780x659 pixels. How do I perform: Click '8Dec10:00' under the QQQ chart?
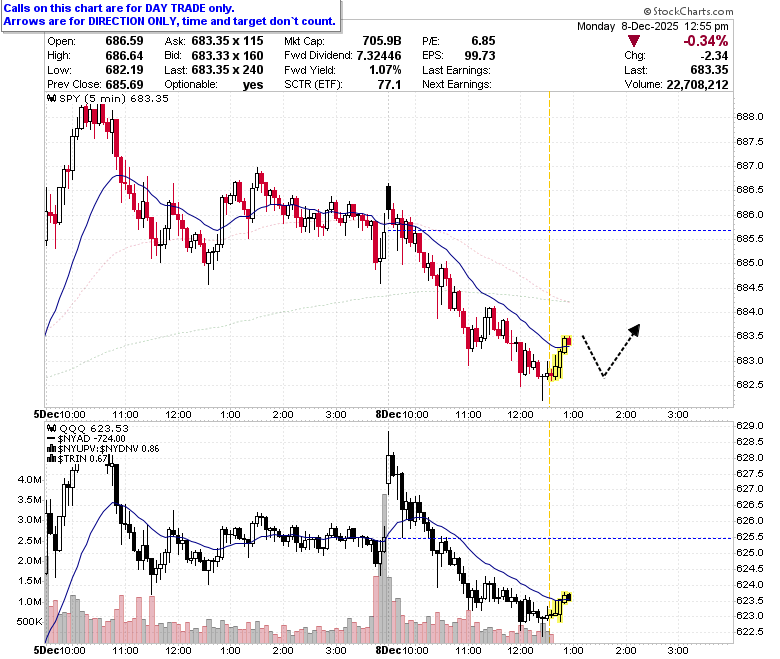(402, 651)
